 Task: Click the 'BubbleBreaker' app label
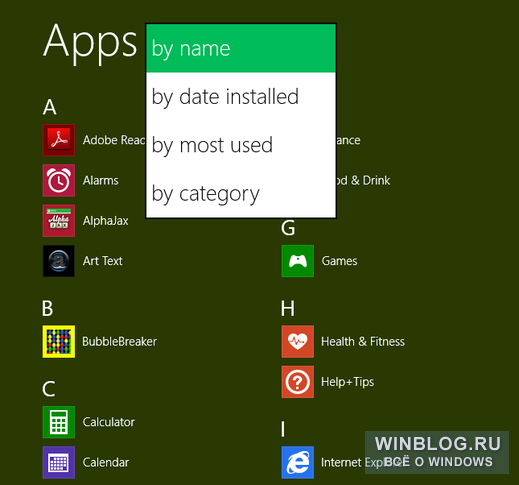click(x=120, y=342)
